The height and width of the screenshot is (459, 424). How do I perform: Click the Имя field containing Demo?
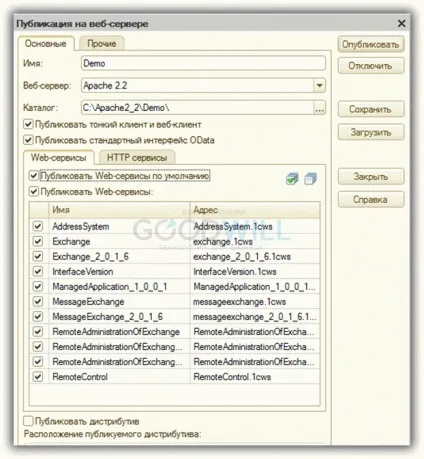coord(203,63)
